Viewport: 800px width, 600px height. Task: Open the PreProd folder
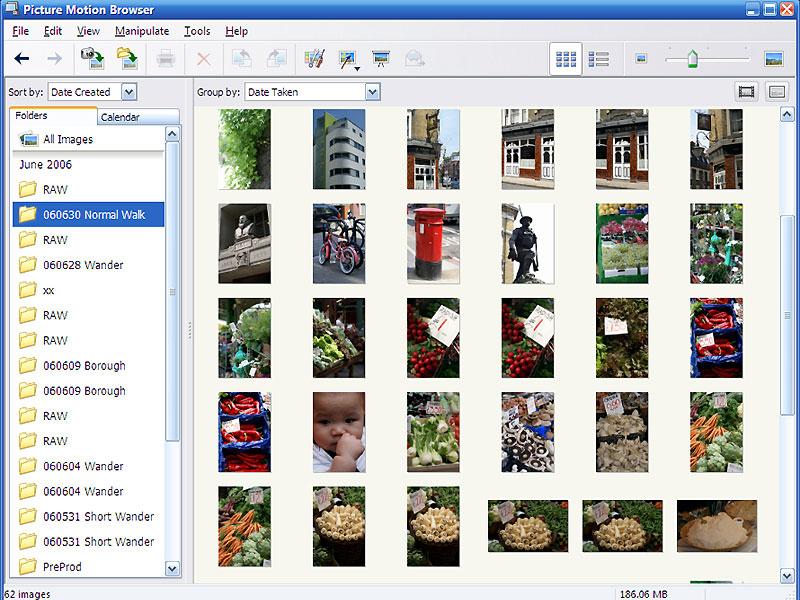(88, 566)
